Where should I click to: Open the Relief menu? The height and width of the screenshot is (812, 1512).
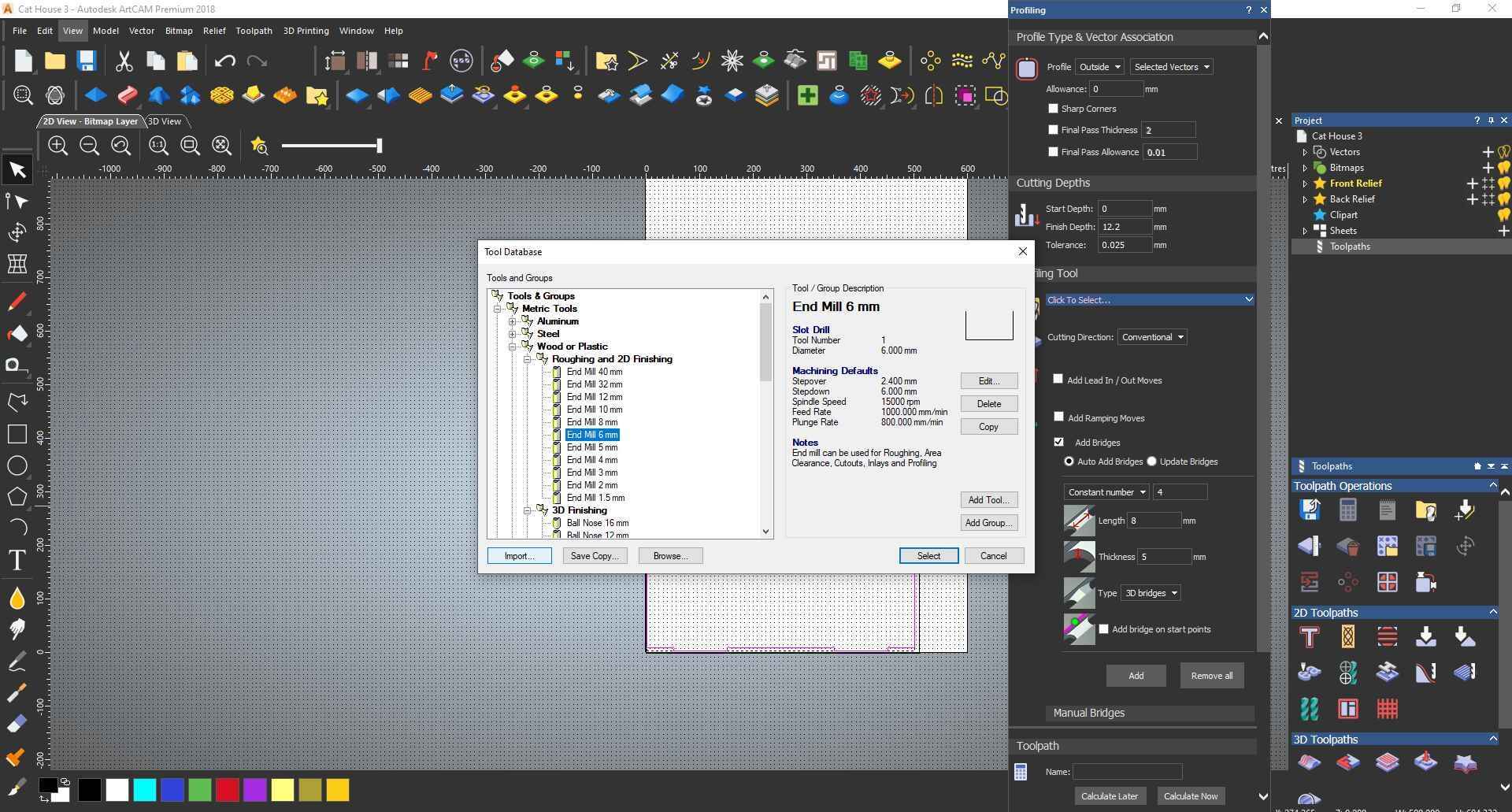pyautogui.click(x=214, y=31)
